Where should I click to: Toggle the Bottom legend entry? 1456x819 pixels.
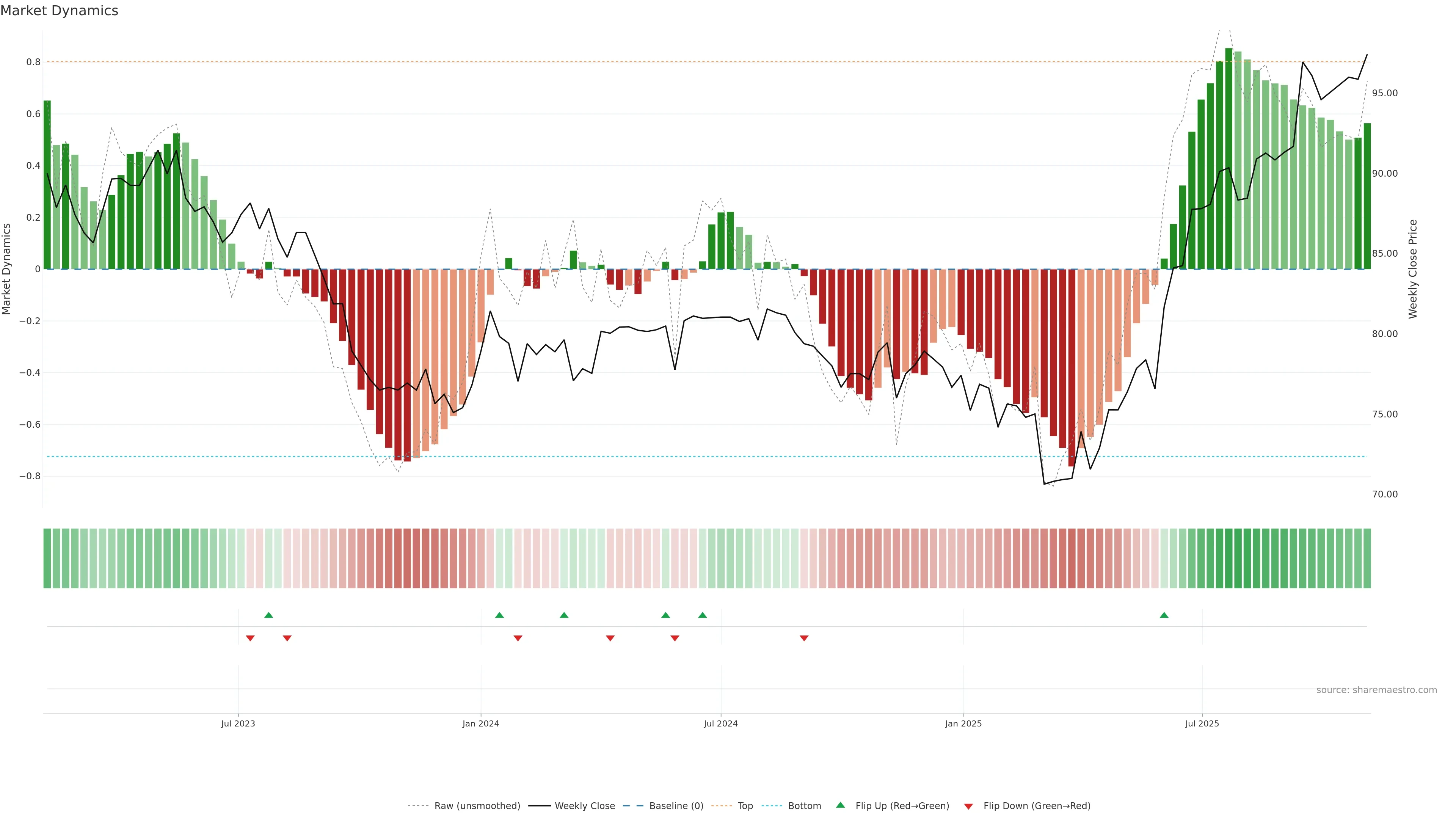804,805
